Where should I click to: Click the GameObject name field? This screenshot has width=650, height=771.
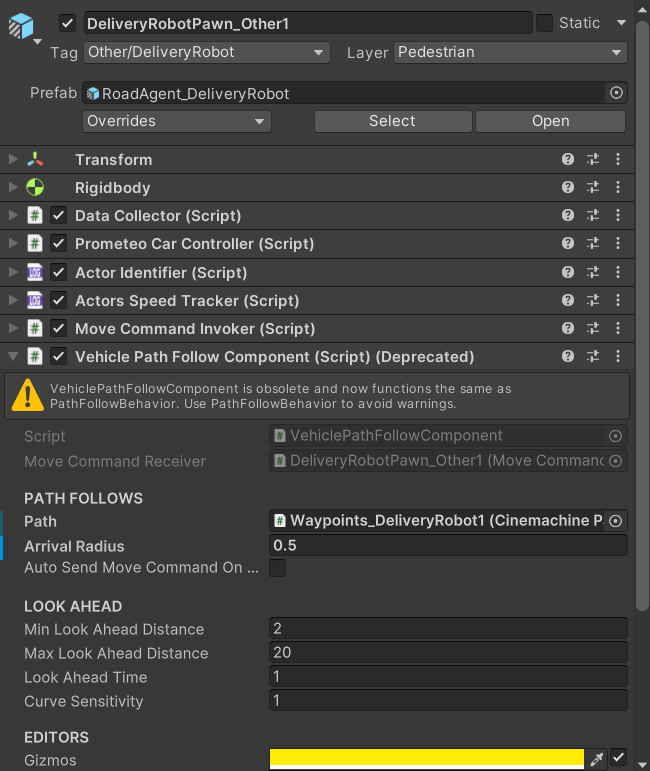click(308, 23)
